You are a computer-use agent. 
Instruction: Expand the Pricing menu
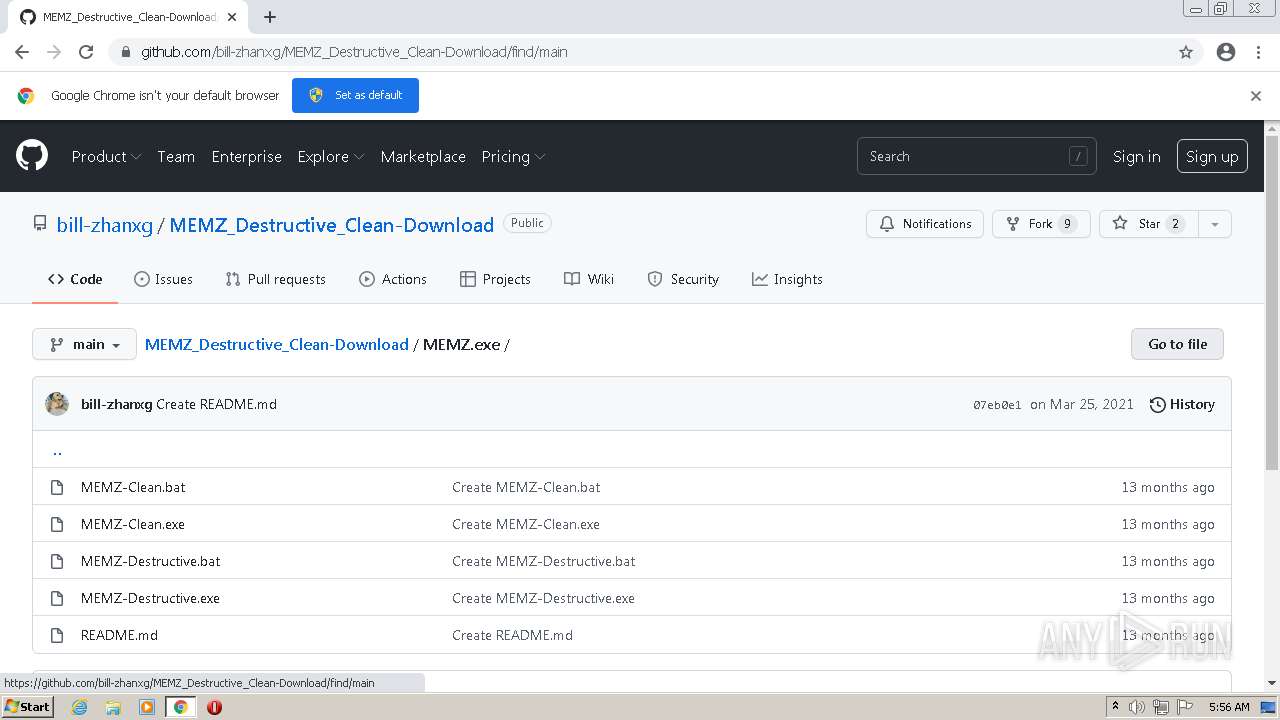[513, 156]
